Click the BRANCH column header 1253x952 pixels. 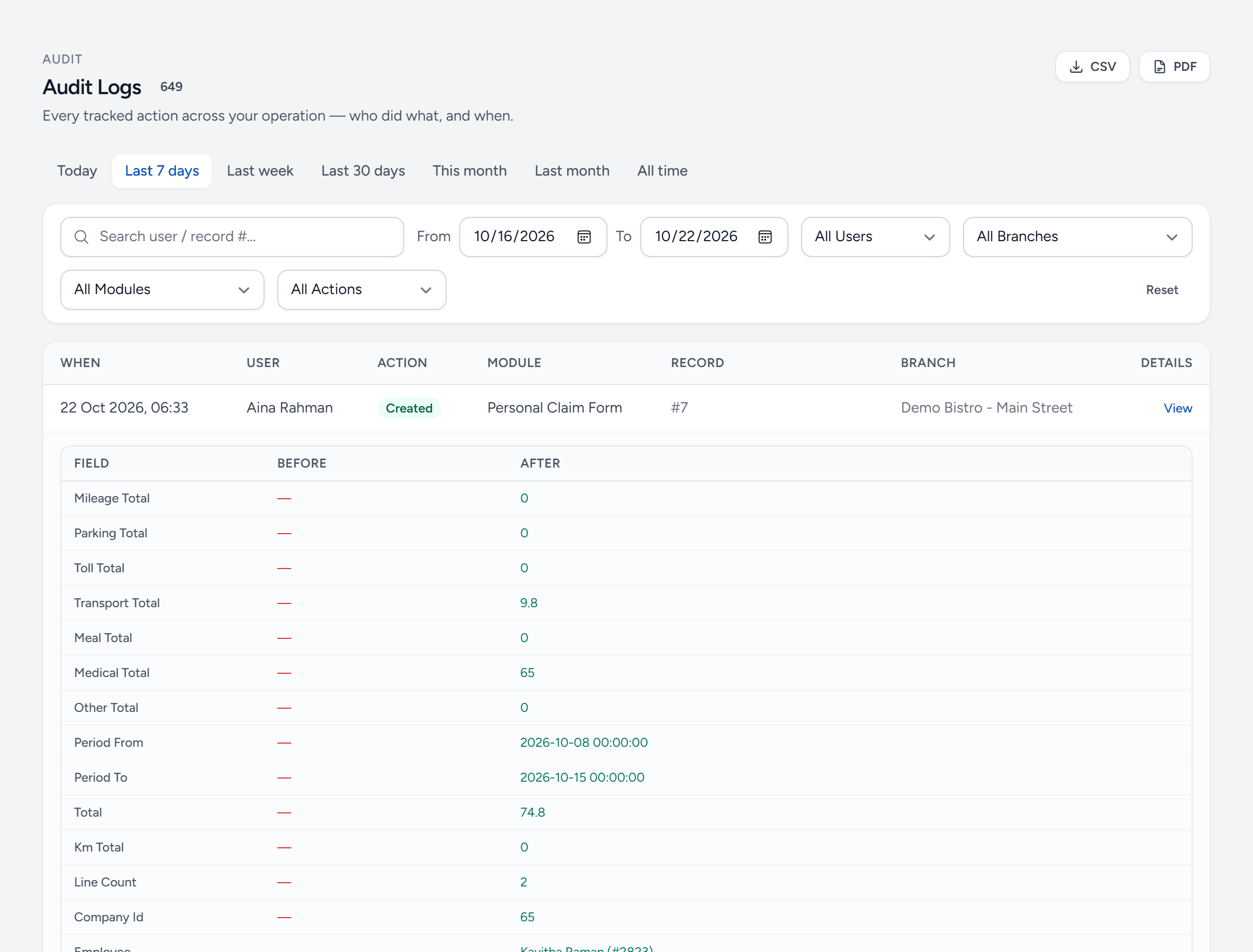[x=928, y=363]
